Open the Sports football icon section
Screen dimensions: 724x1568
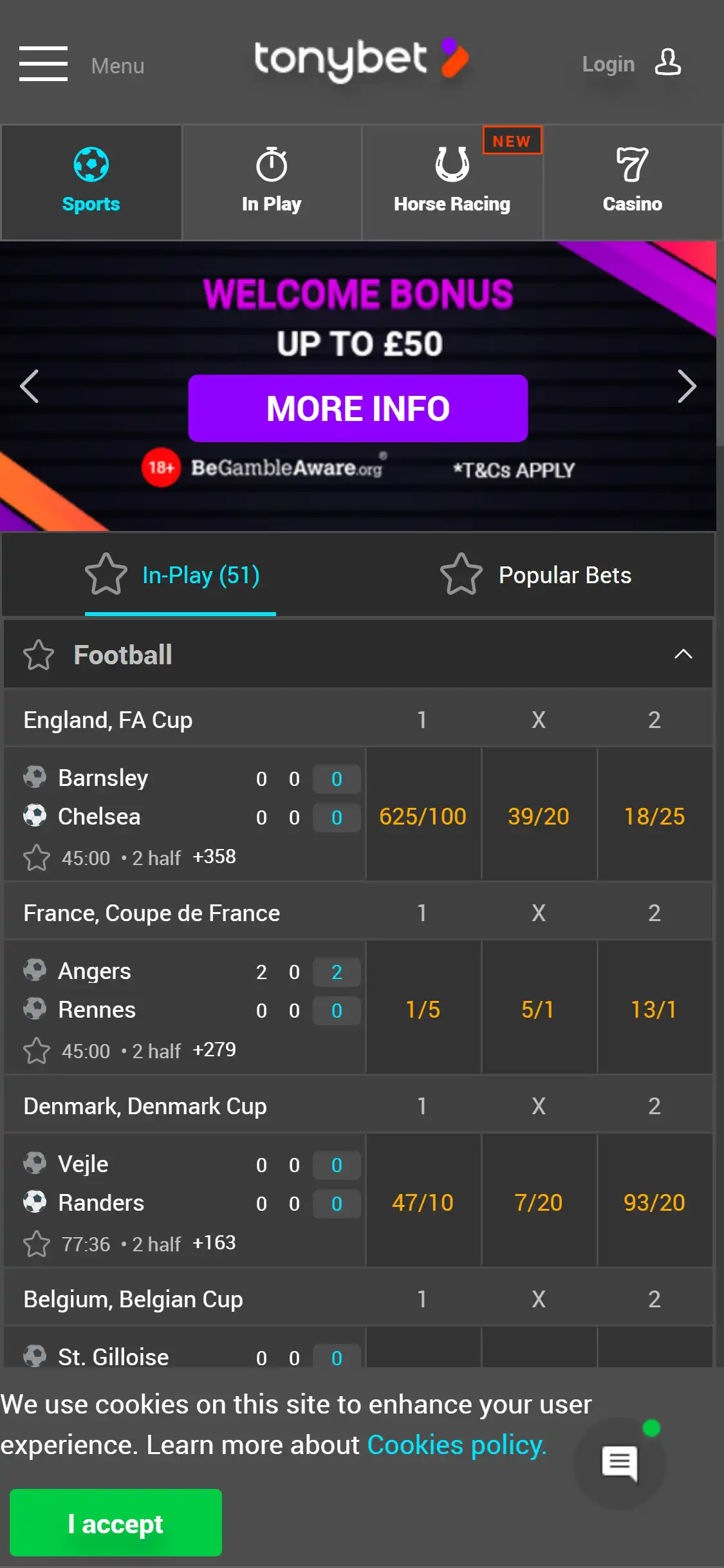click(x=91, y=165)
